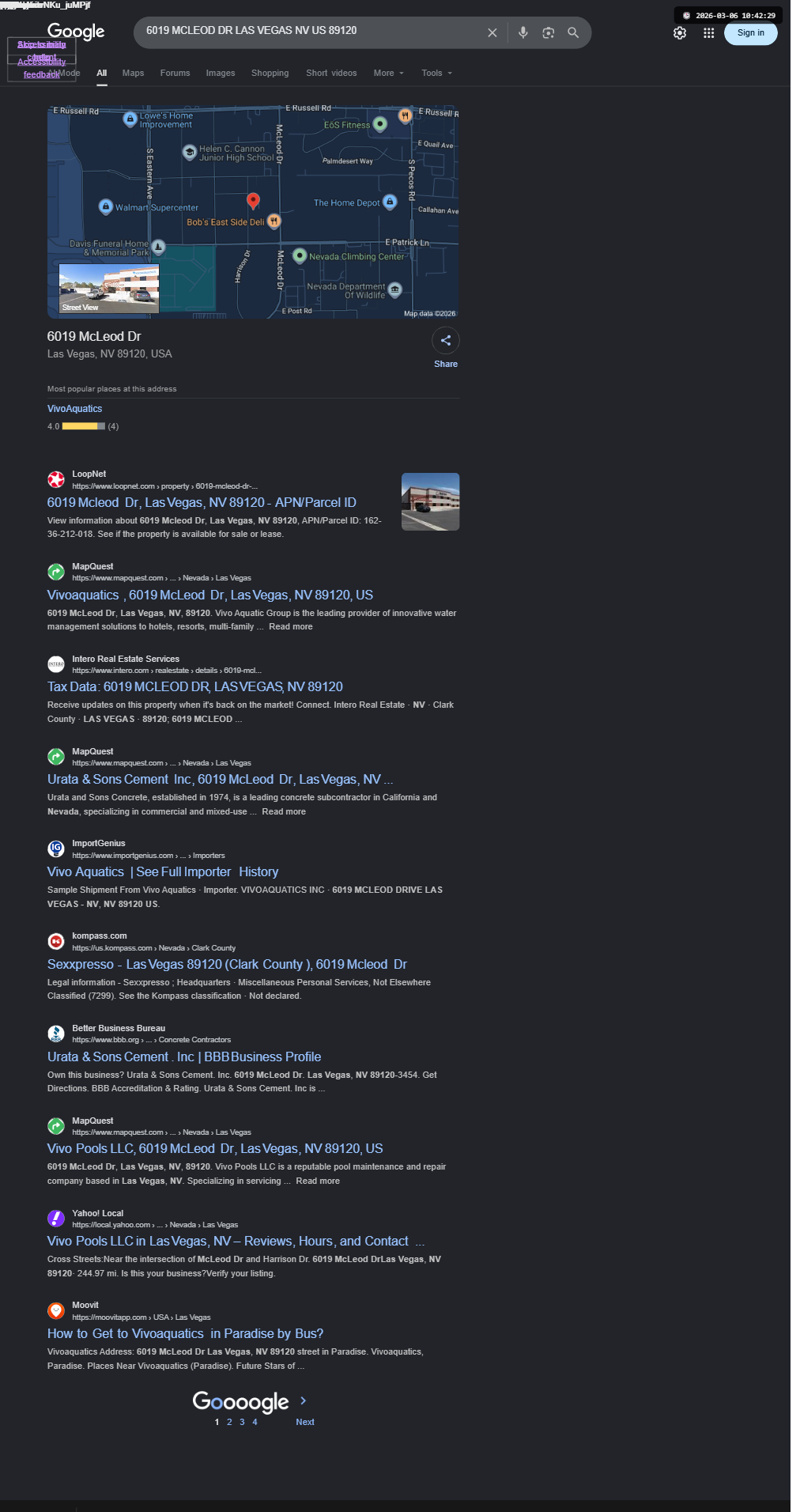The image size is (800, 1512).
Task: Switch to the Images tab
Action: click(x=221, y=73)
